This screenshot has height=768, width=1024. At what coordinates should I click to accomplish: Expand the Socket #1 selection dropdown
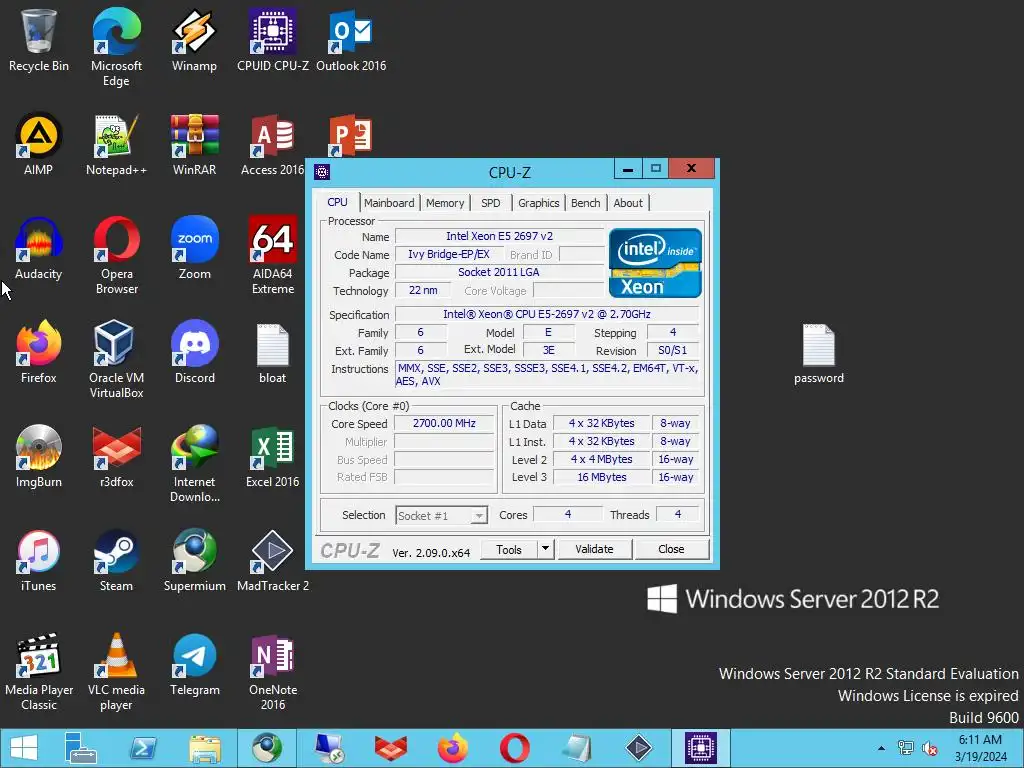click(479, 516)
